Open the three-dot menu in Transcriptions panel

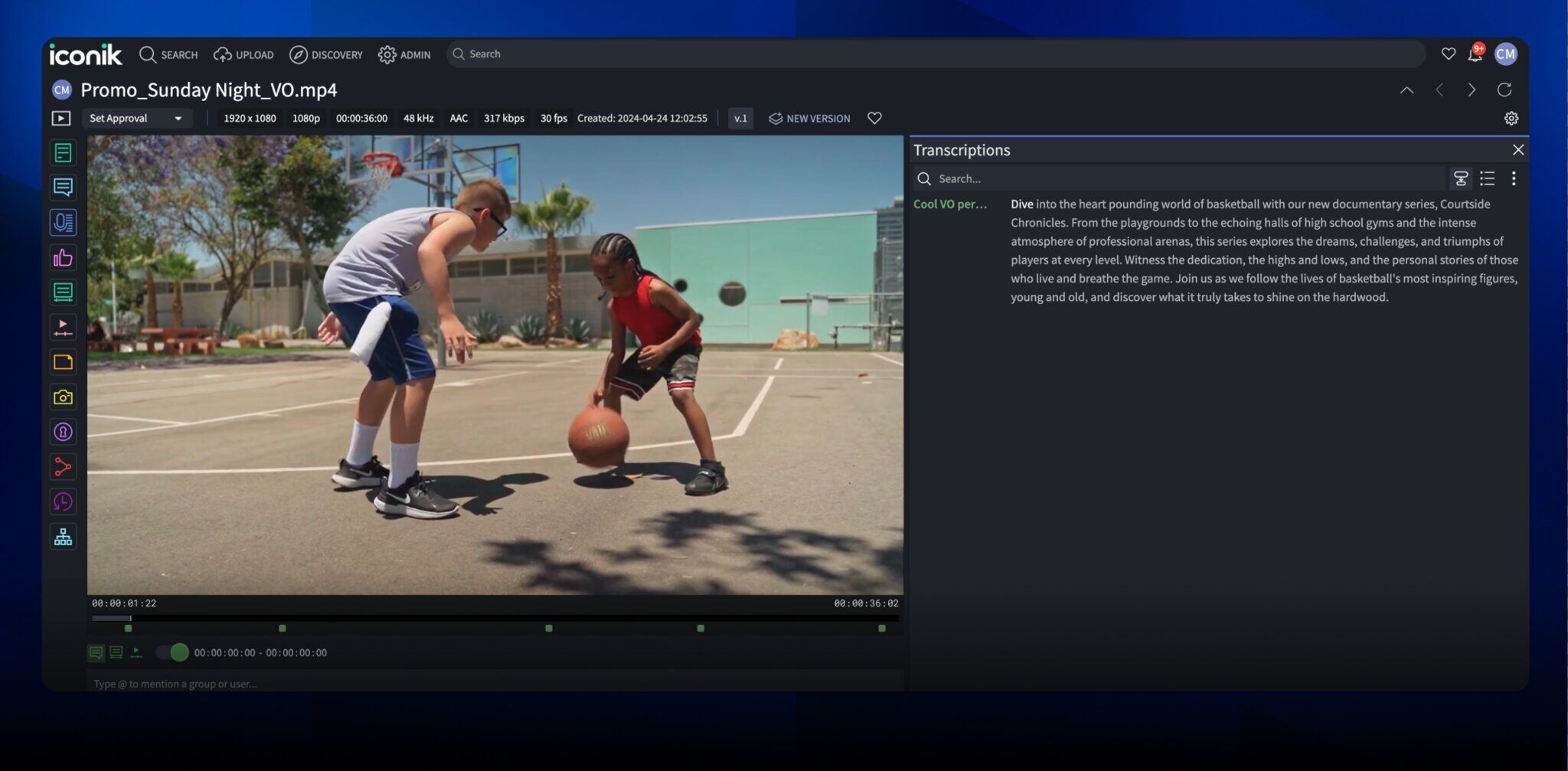click(1514, 178)
